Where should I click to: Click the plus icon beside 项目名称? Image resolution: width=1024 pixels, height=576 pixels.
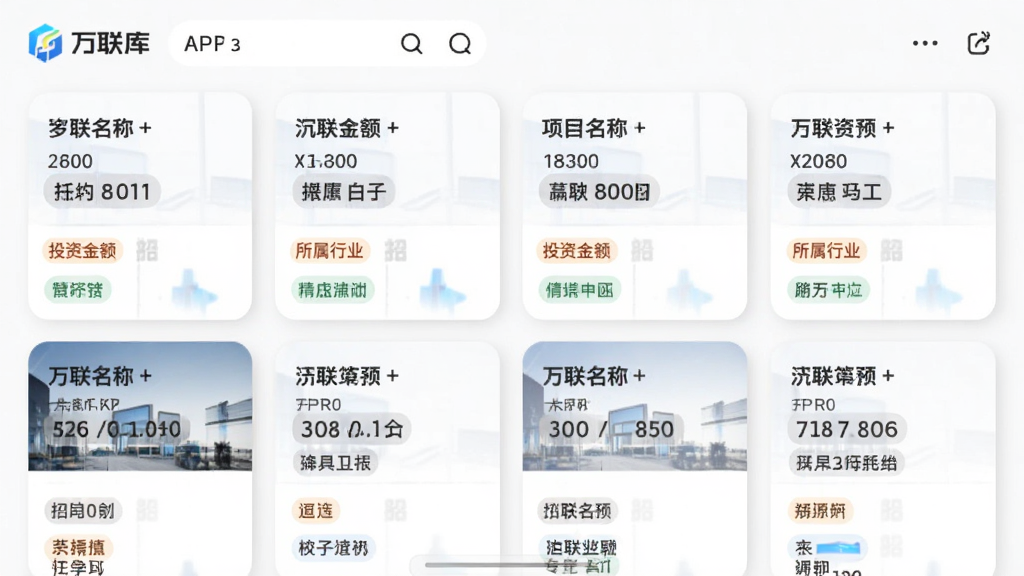click(x=640, y=127)
